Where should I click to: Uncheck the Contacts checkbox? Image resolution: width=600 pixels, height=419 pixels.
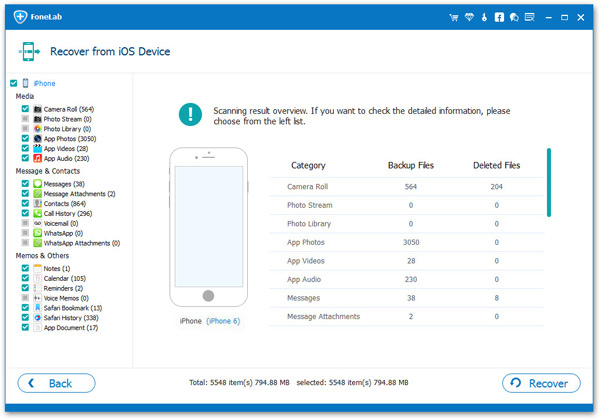[25, 203]
